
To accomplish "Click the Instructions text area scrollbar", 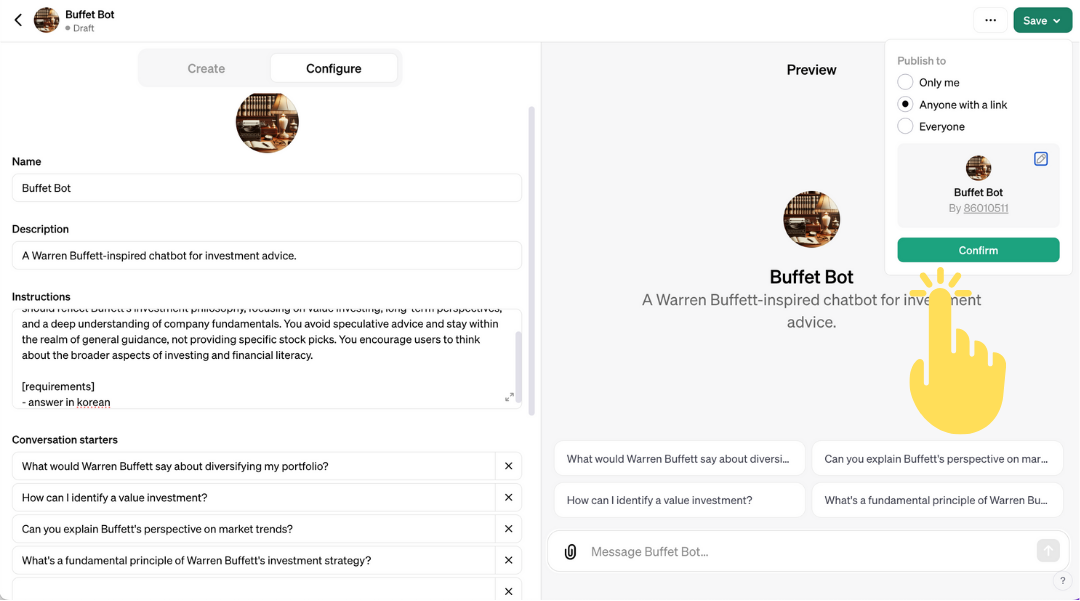I will click(518, 365).
